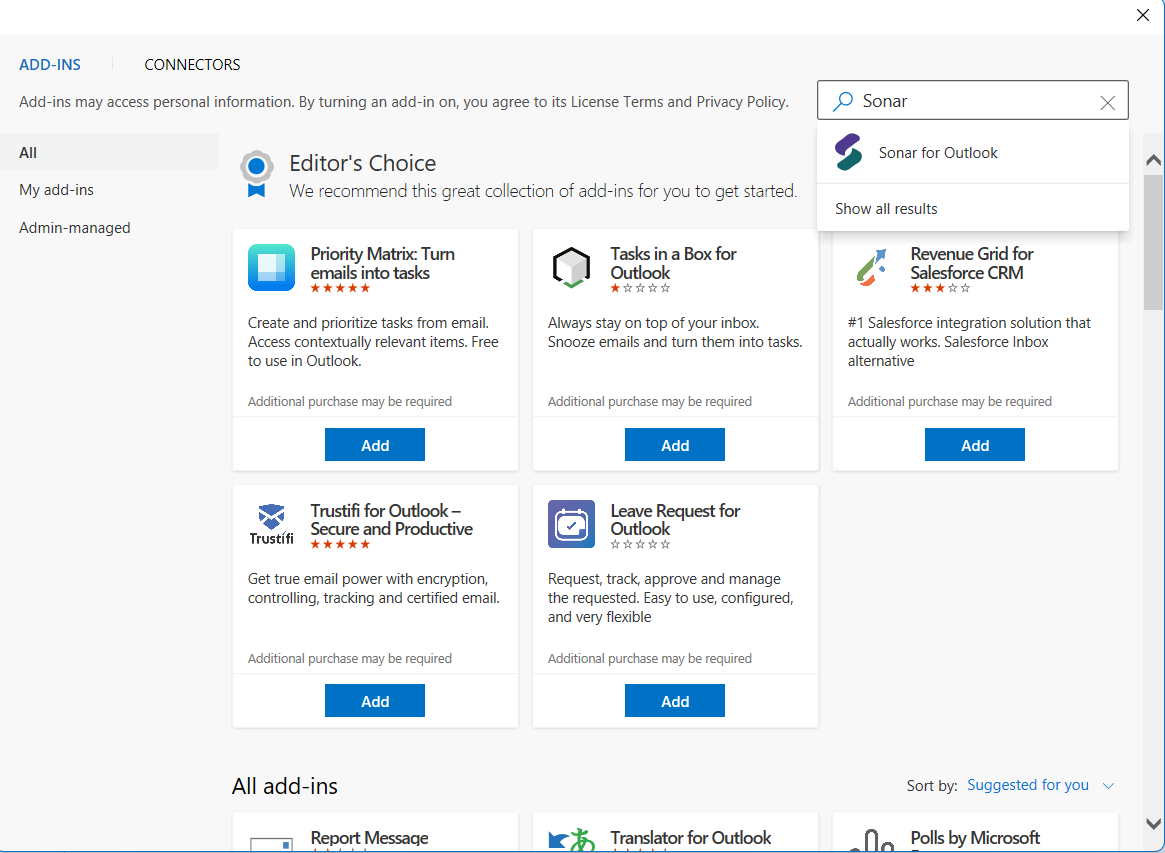Click the Polls by Microsoft icon

[x=872, y=840]
